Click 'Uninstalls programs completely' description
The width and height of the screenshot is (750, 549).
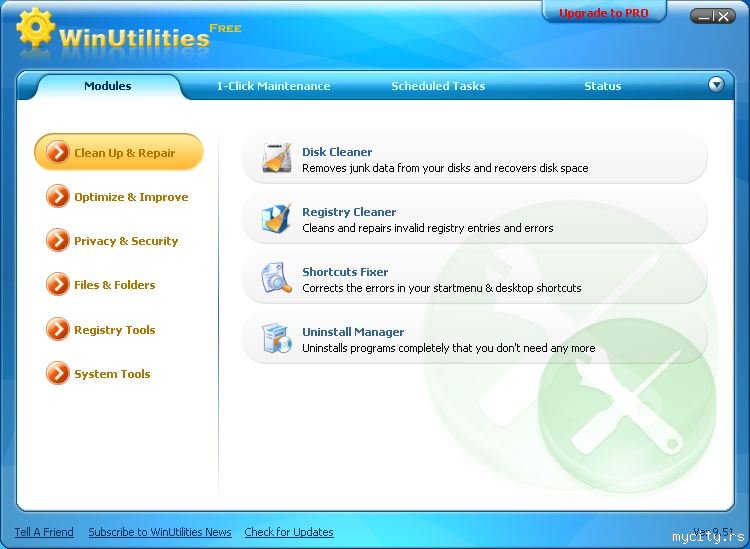pos(449,348)
